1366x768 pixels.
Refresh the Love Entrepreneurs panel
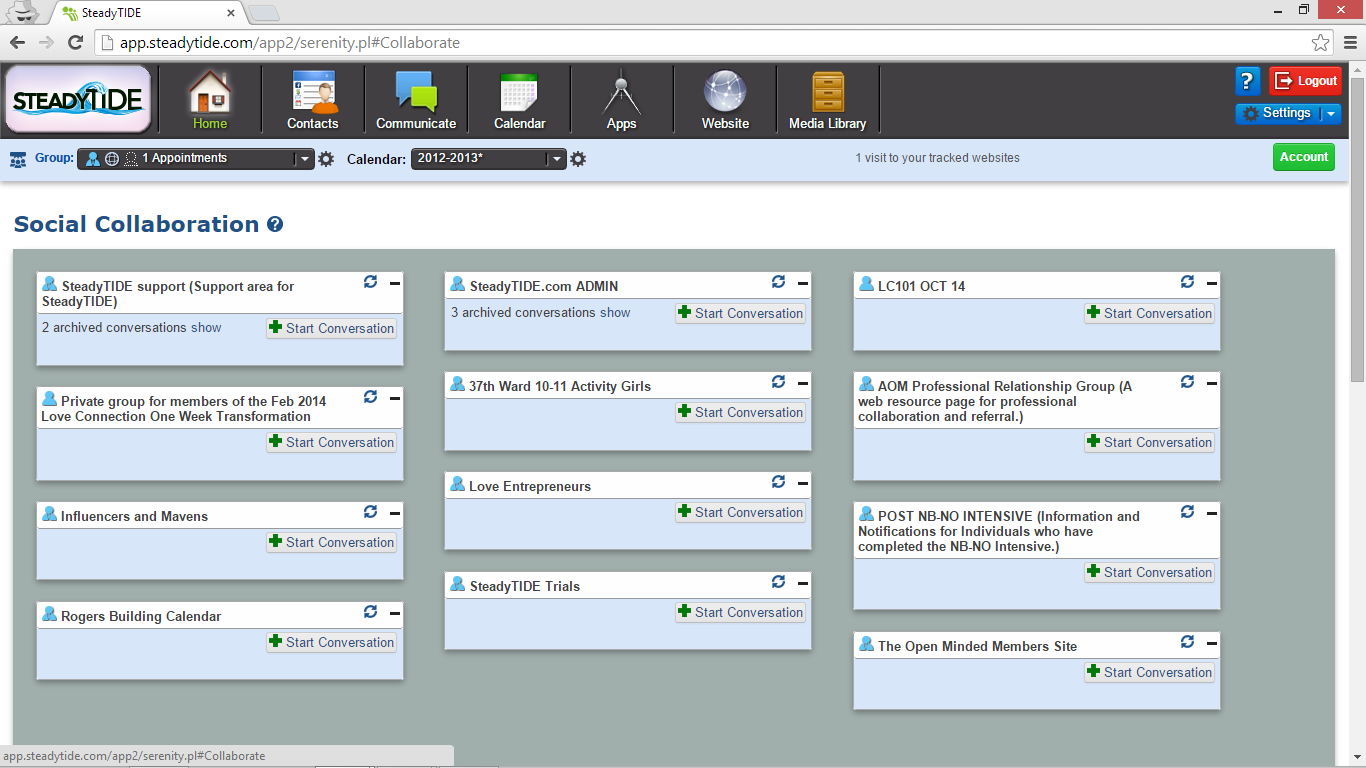coord(778,482)
